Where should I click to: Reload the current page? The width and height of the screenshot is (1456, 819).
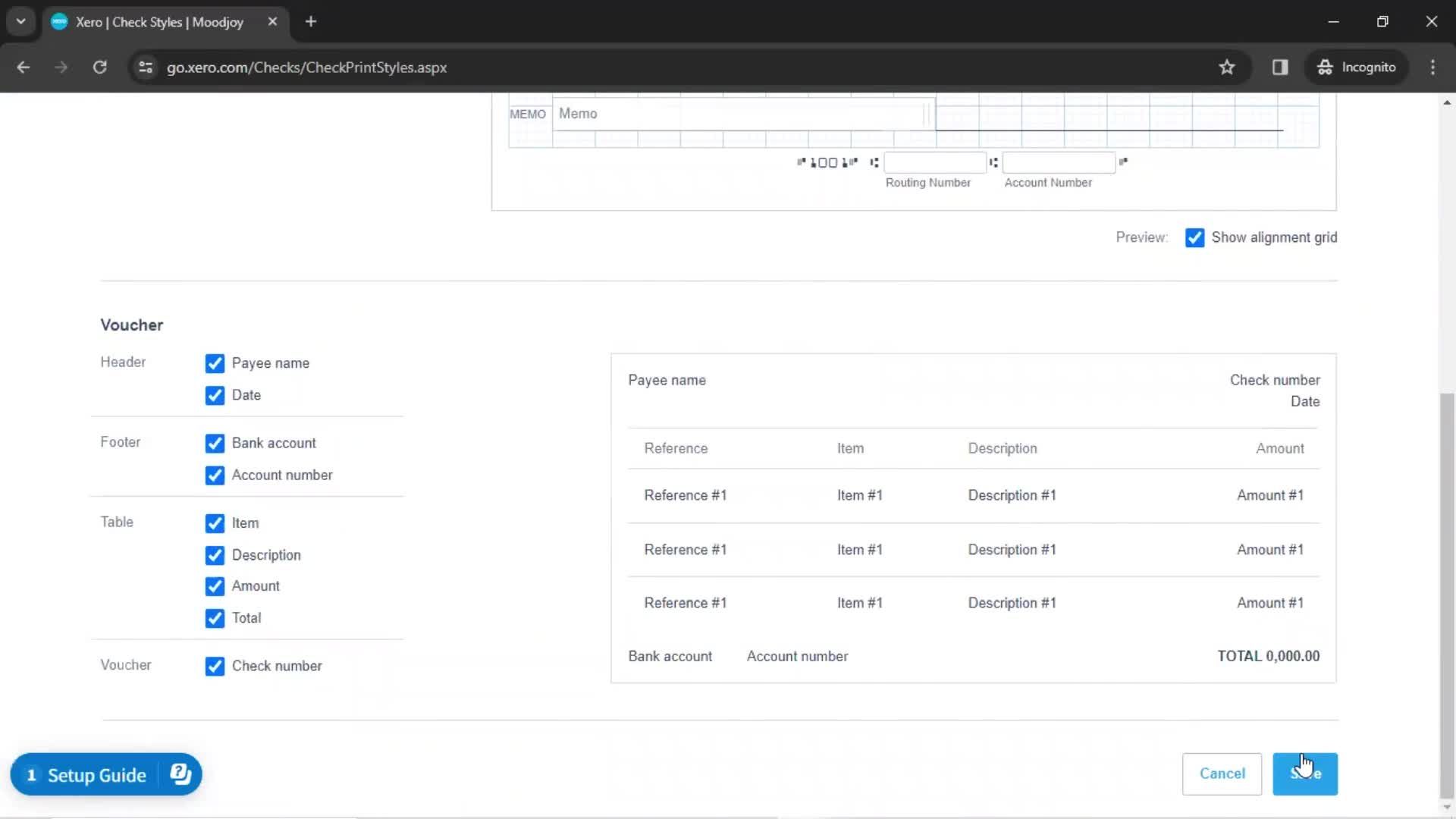coord(99,67)
